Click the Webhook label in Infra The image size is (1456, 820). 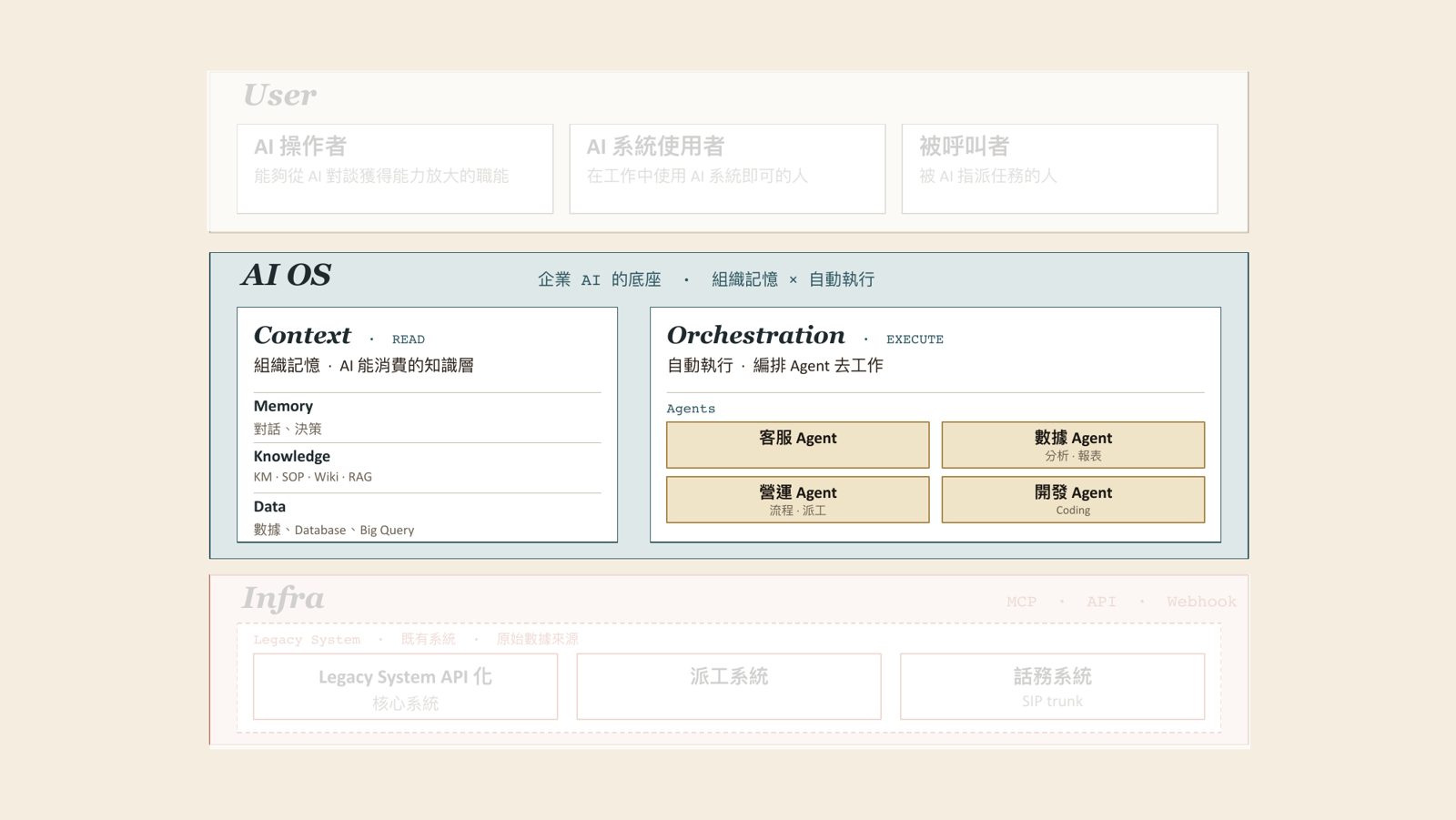[x=1201, y=602]
